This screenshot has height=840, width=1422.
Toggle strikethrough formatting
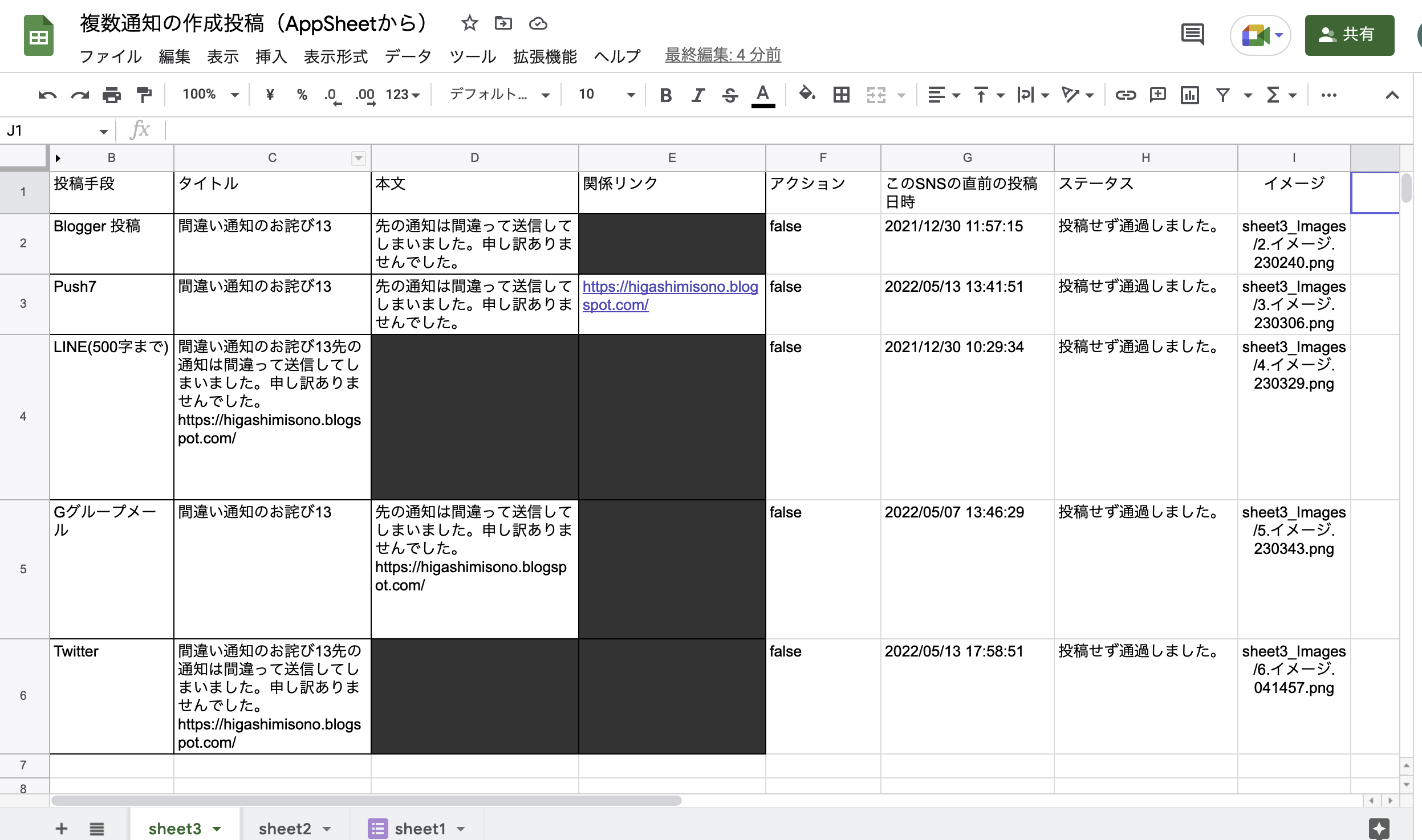point(730,95)
